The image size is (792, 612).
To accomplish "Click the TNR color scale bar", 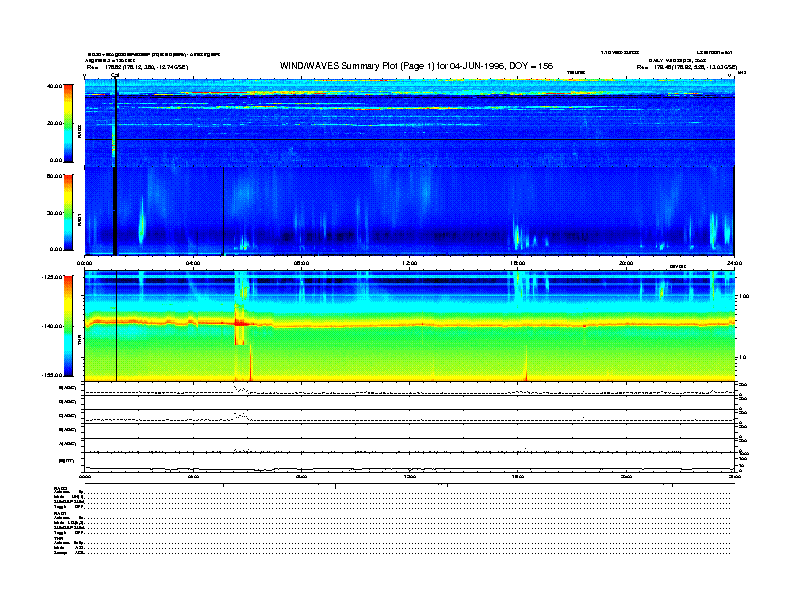I will point(68,326).
